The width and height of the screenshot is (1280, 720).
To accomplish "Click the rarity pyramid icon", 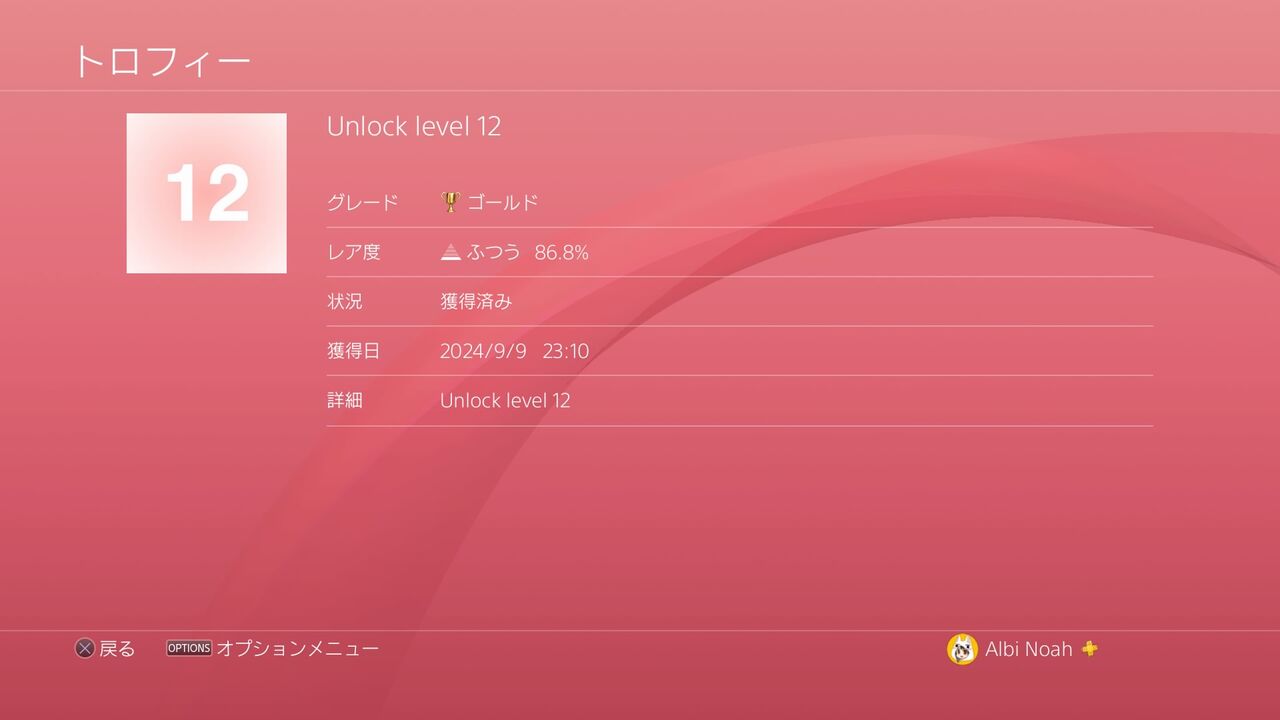I will (451, 252).
